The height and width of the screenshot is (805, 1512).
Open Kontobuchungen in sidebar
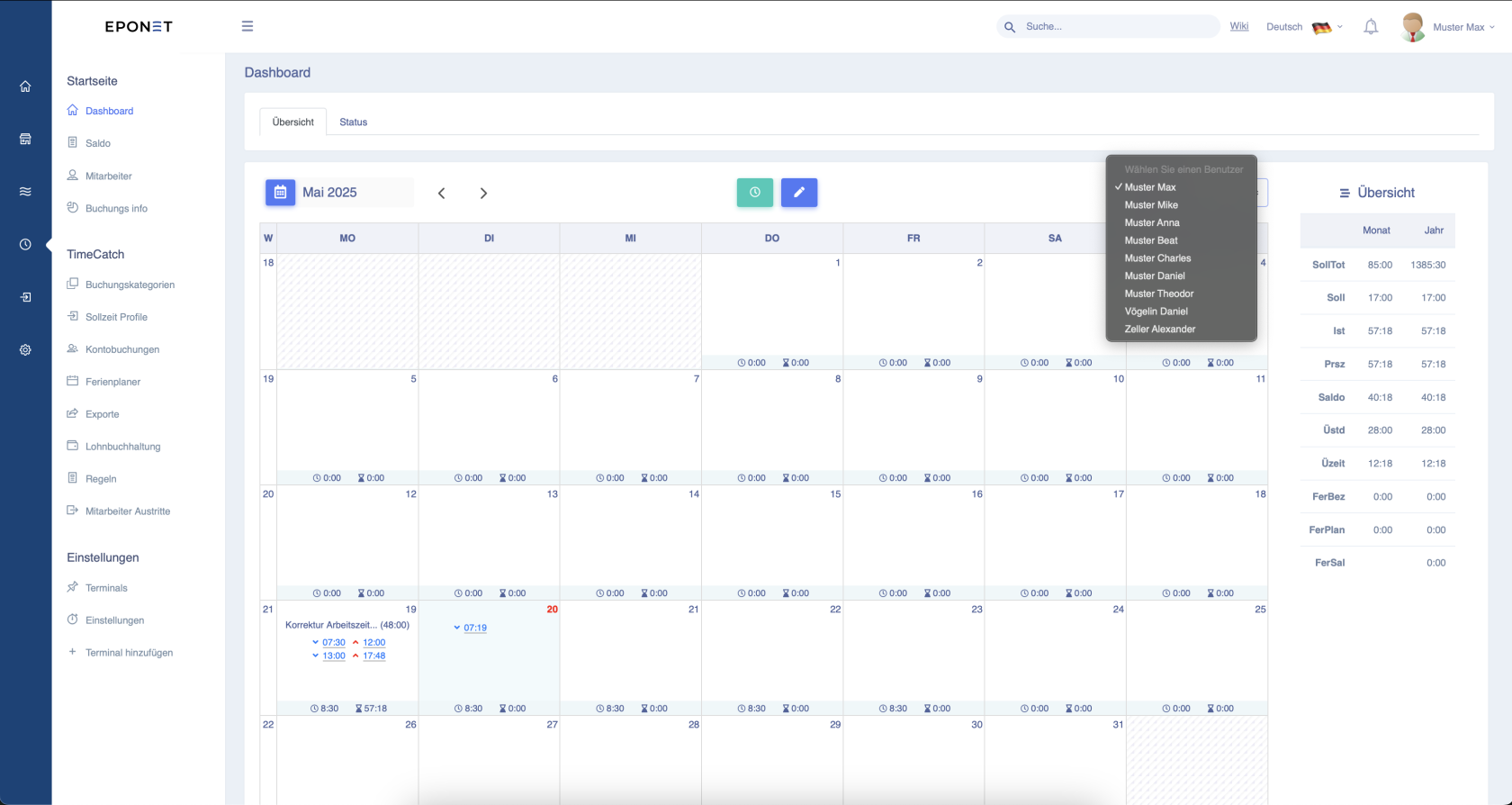click(121, 349)
